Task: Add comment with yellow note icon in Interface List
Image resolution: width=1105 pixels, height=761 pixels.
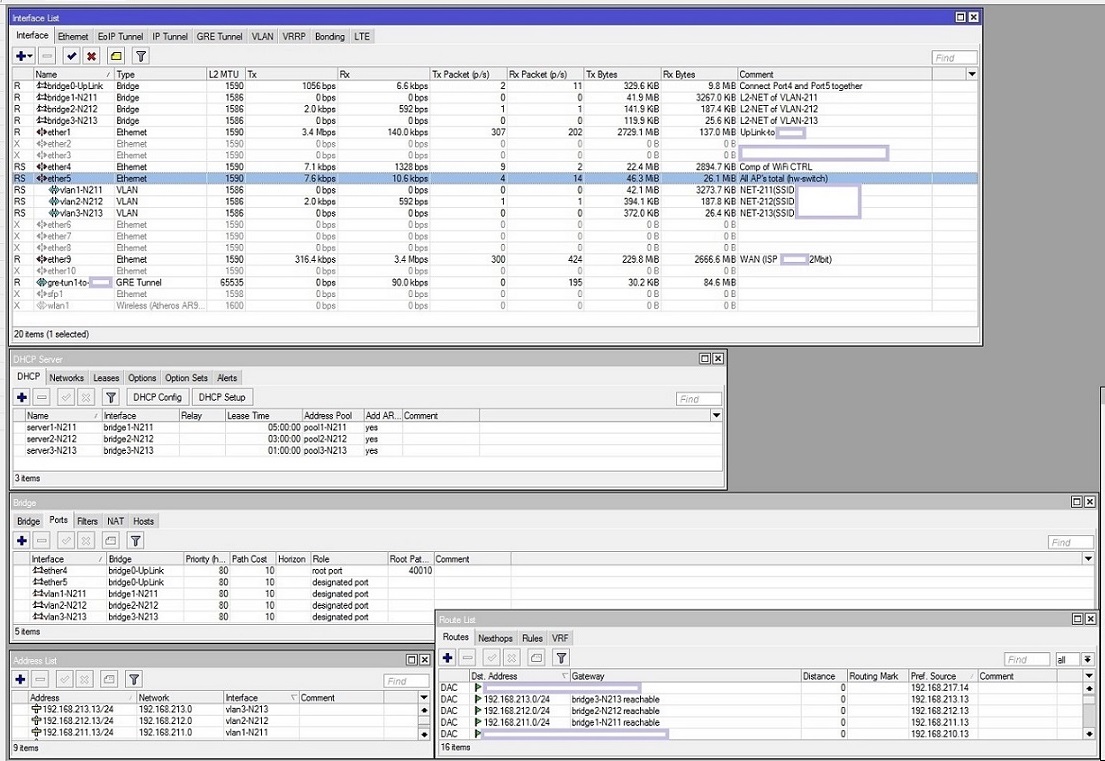Action: pyautogui.click(x=116, y=56)
